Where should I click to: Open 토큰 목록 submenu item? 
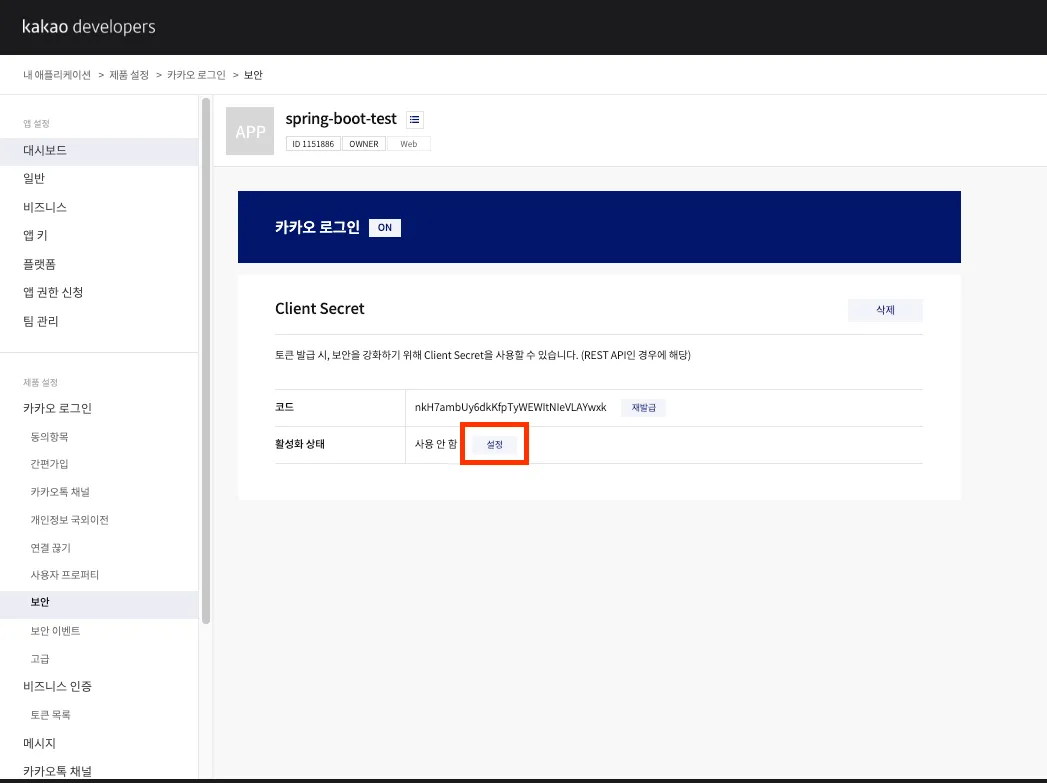coord(50,715)
